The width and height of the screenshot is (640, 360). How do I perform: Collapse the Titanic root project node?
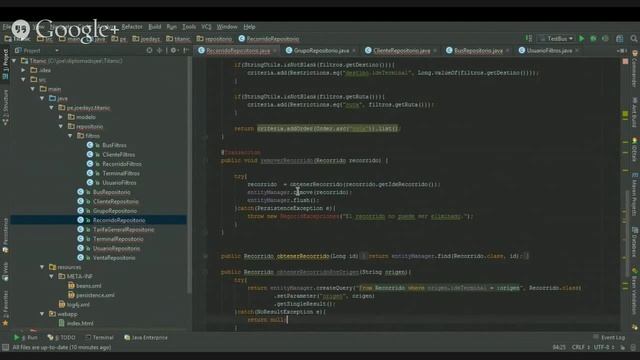point(14,61)
